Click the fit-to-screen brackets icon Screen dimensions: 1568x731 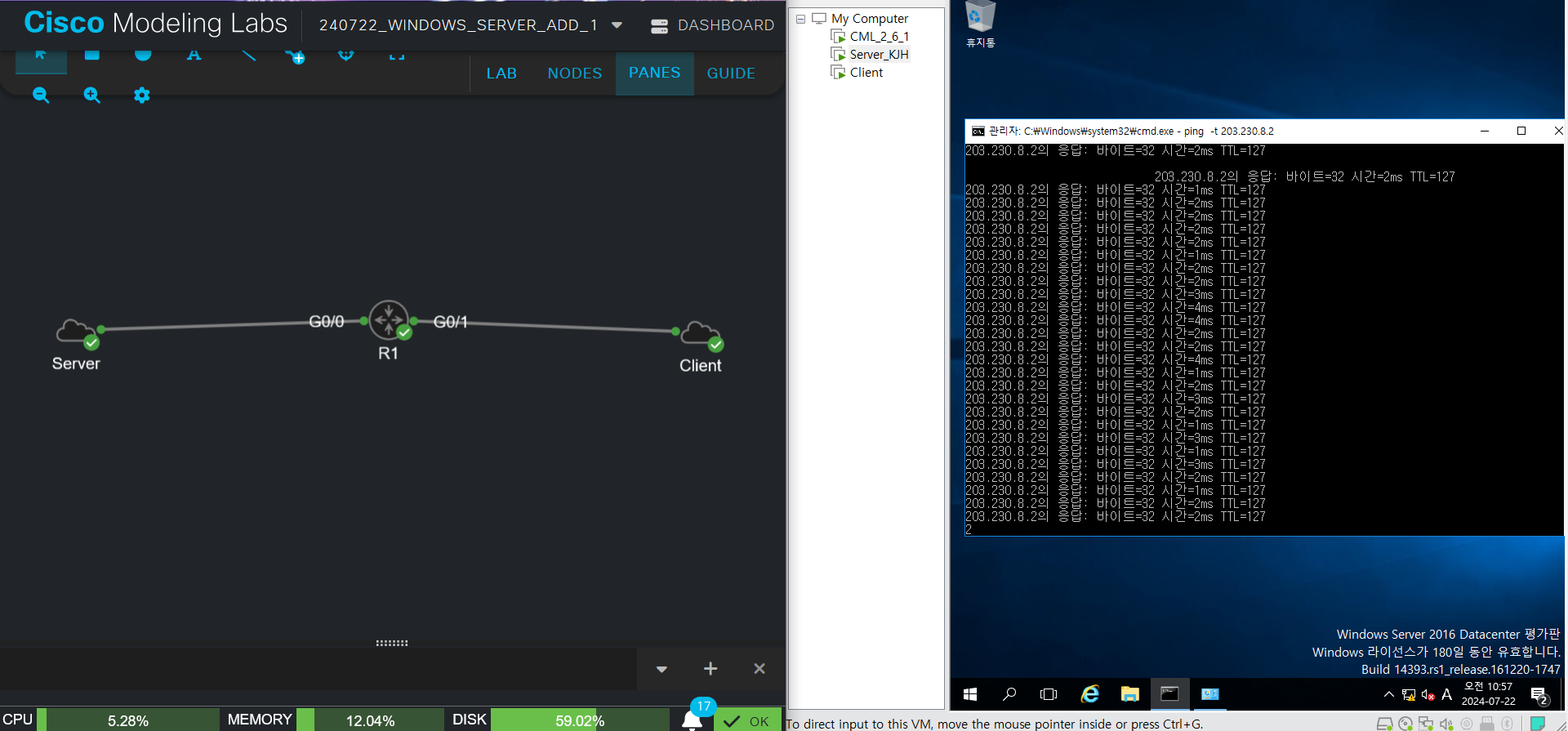397,56
